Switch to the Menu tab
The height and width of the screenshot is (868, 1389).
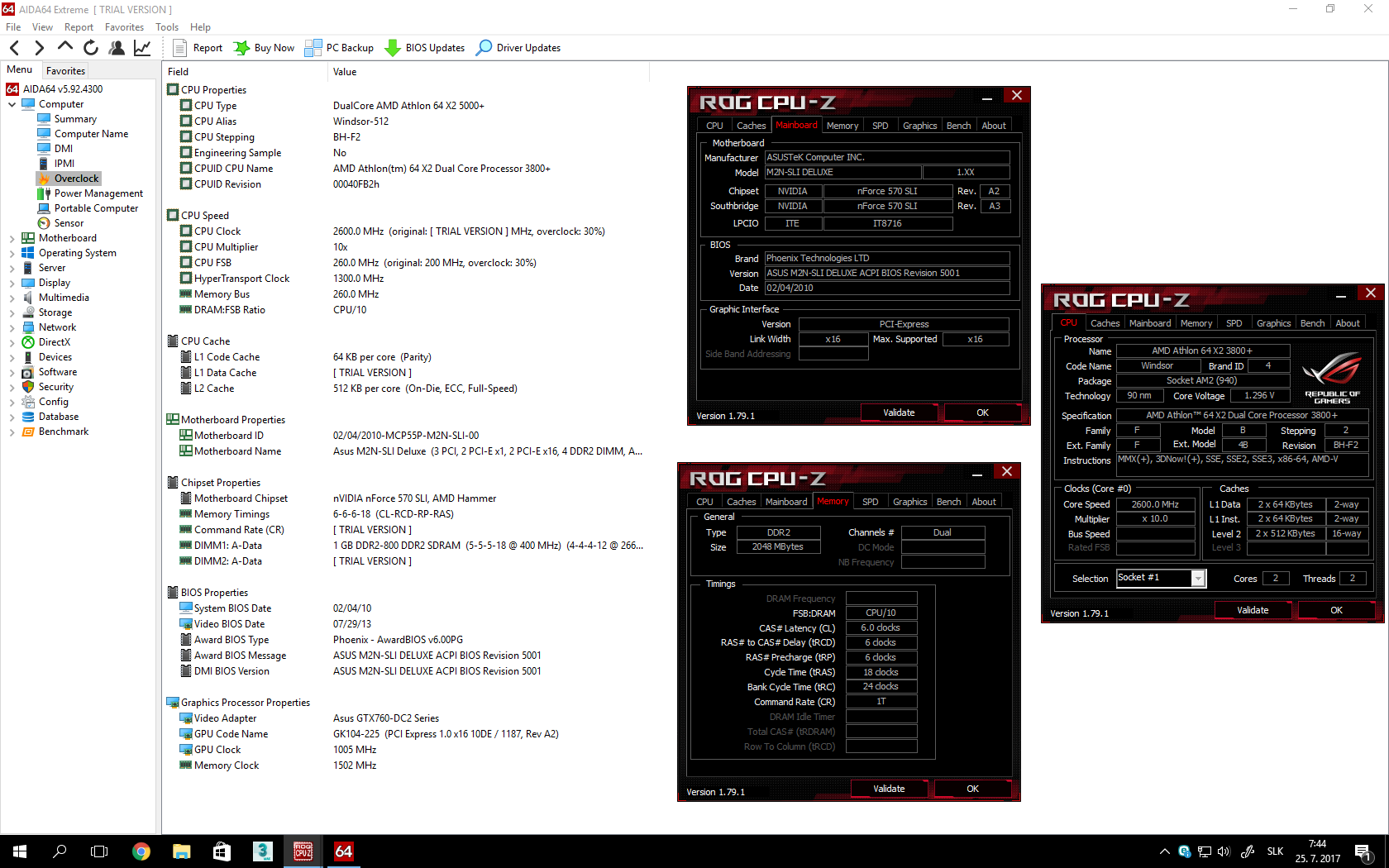(20, 70)
